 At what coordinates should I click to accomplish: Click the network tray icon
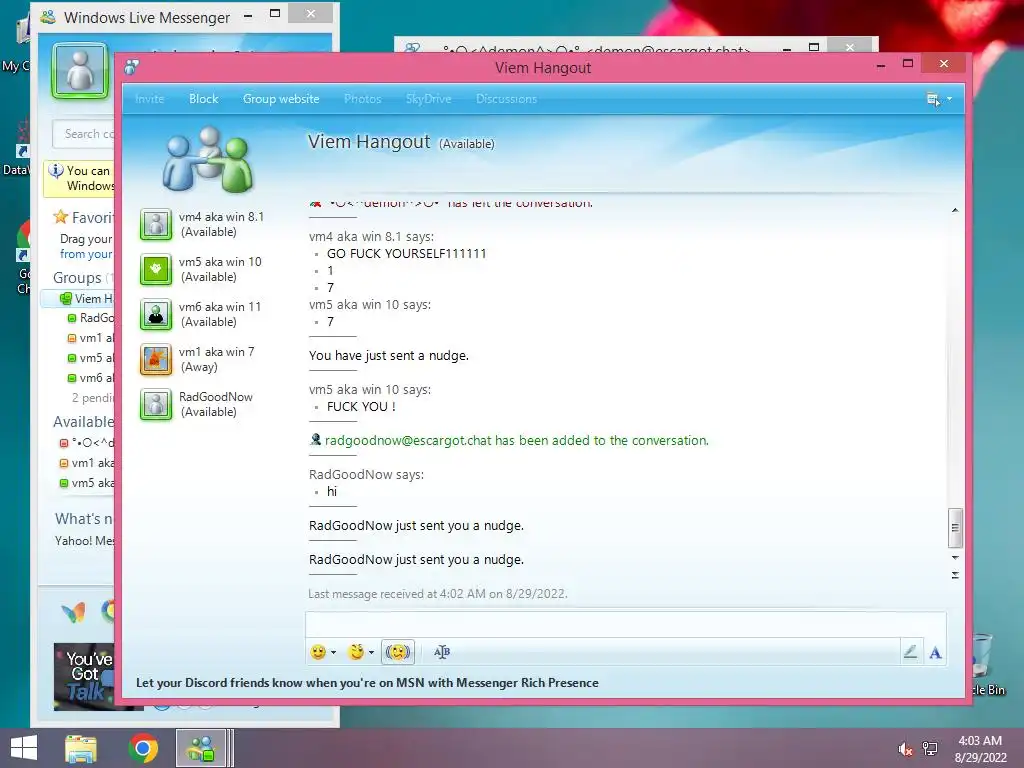pos(930,749)
